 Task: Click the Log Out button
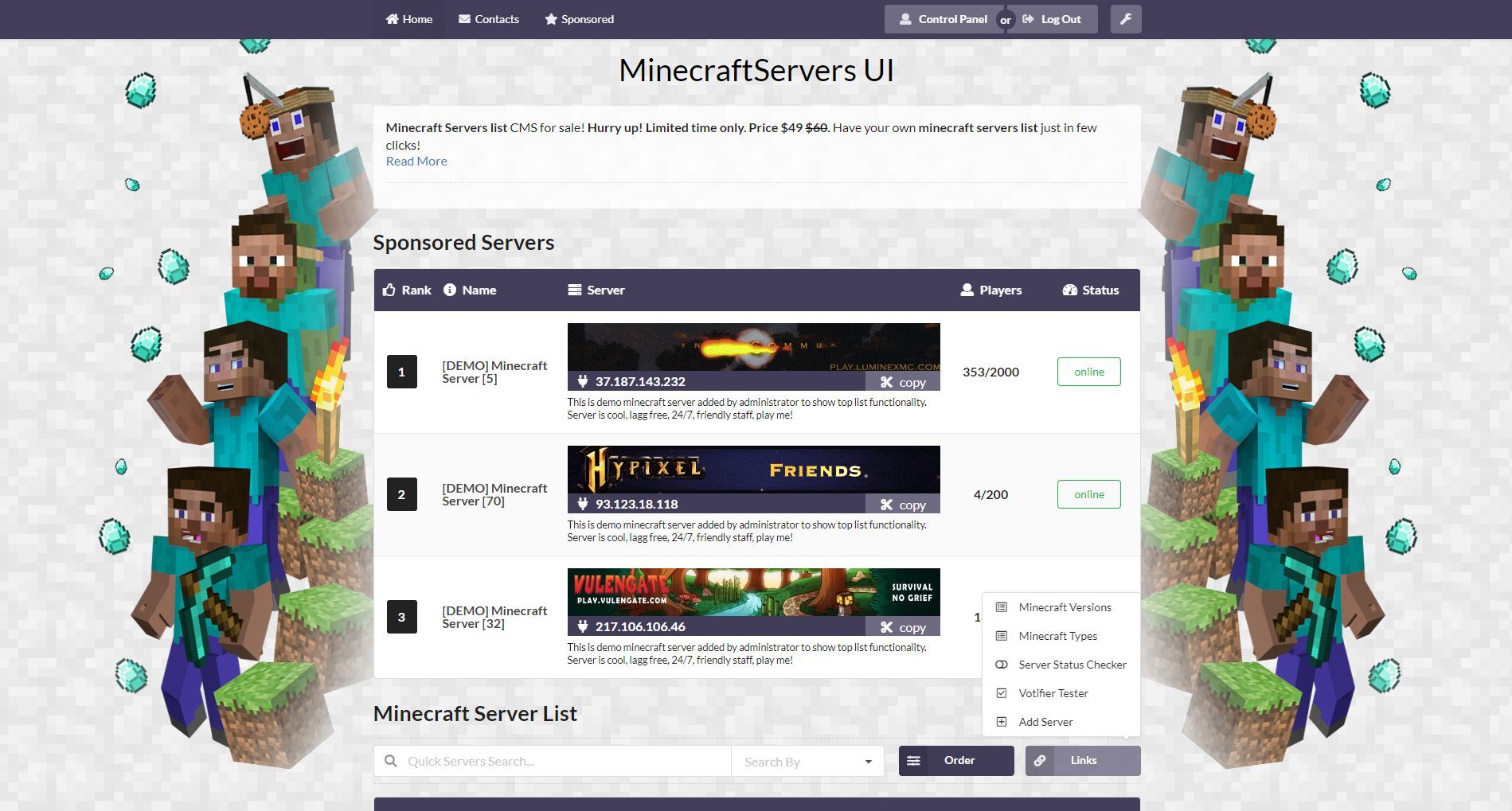point(1054,19)
